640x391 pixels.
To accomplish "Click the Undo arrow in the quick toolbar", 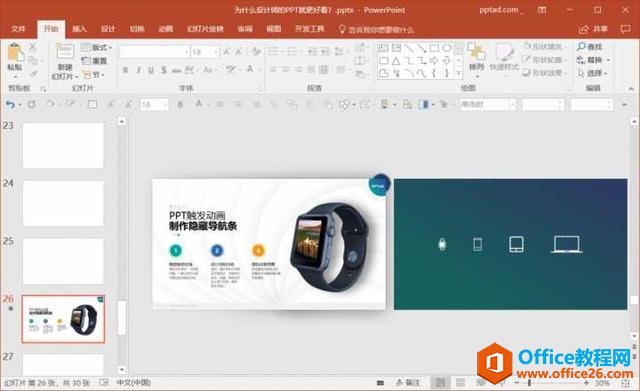I will [x=10, y=105].
